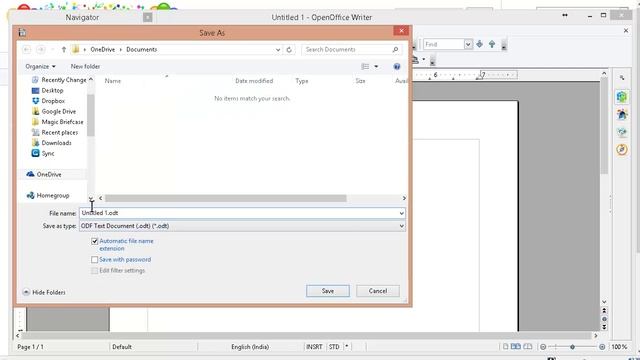Screen dimensions: 640x360
Task: Close the Writer sidebar with X
Action: pyautogui.click(x=626, y=31)
